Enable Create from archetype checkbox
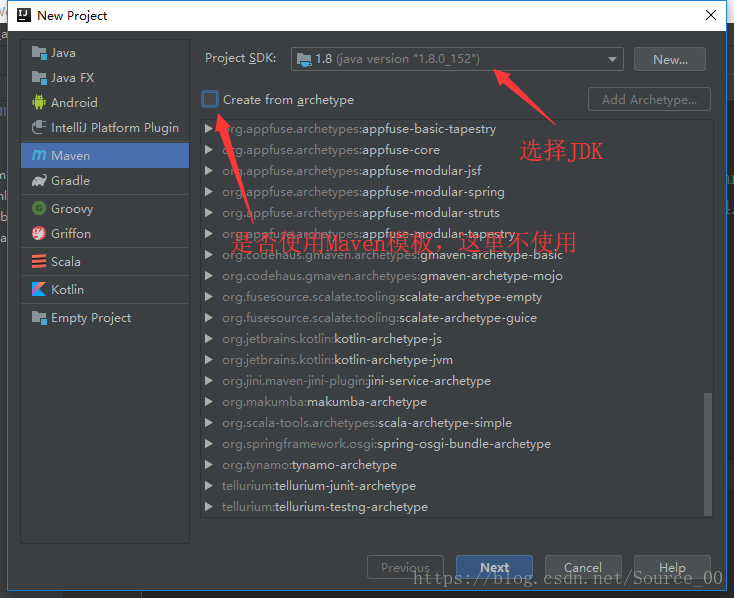This screenshot has height=598, width=734. [210, 99]
